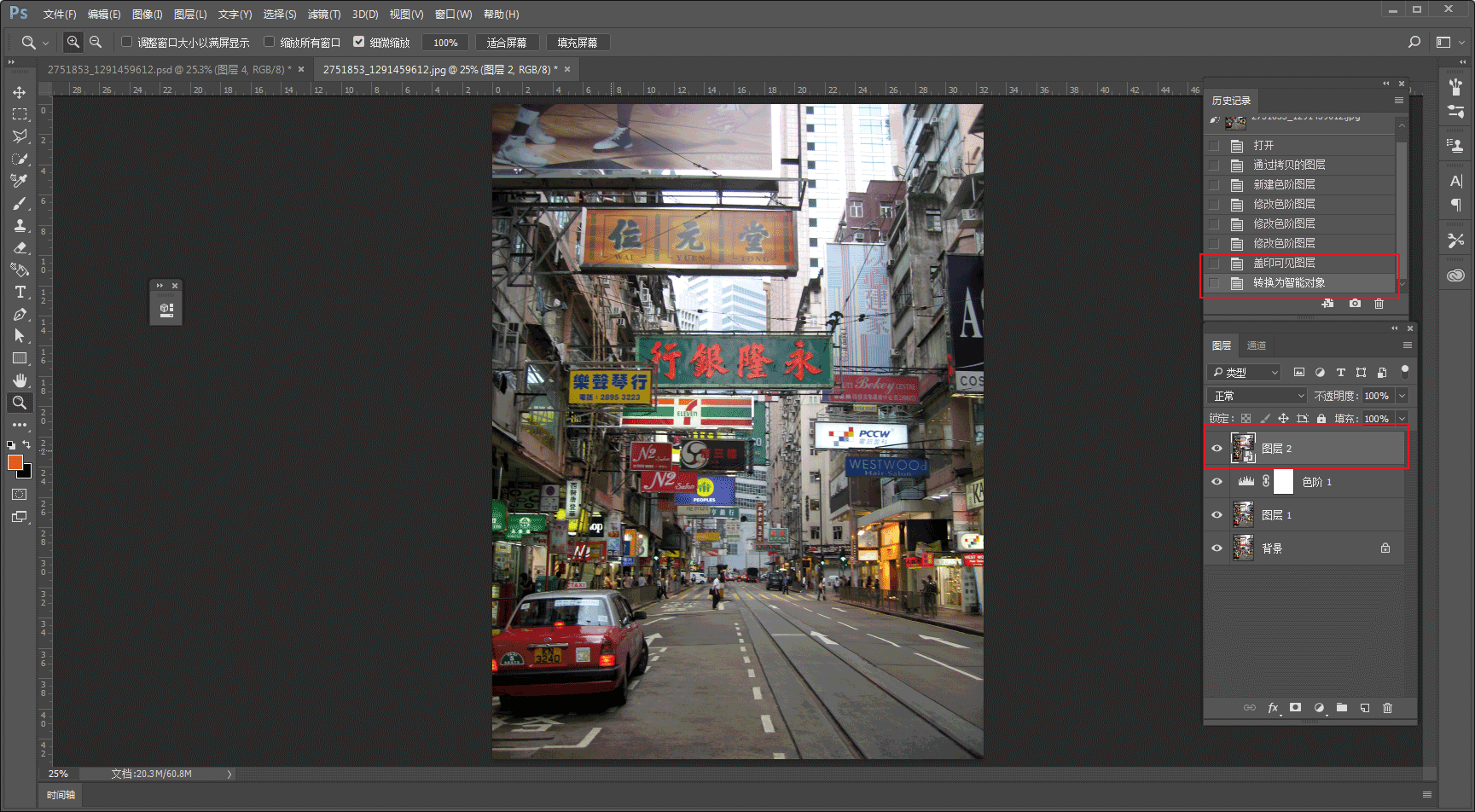This screenshot has height=812, width=1475.
Task: Enable 调整窗口大小以满屏显示 checkbox
Action: point(127,42)
